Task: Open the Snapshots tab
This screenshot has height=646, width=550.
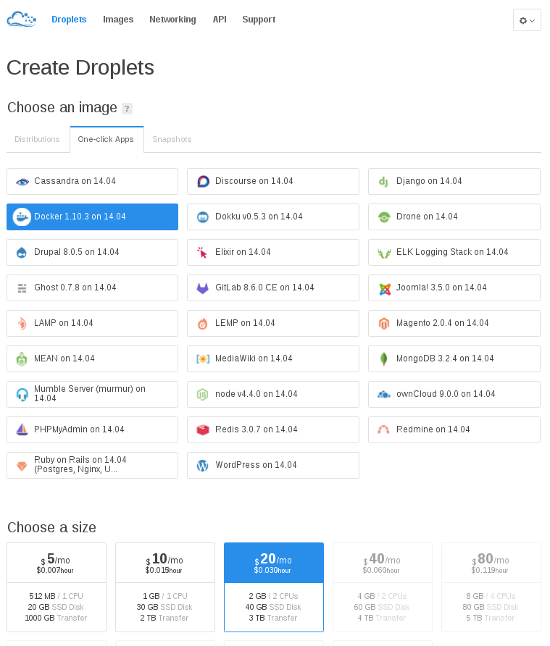Action: point(172,139)
